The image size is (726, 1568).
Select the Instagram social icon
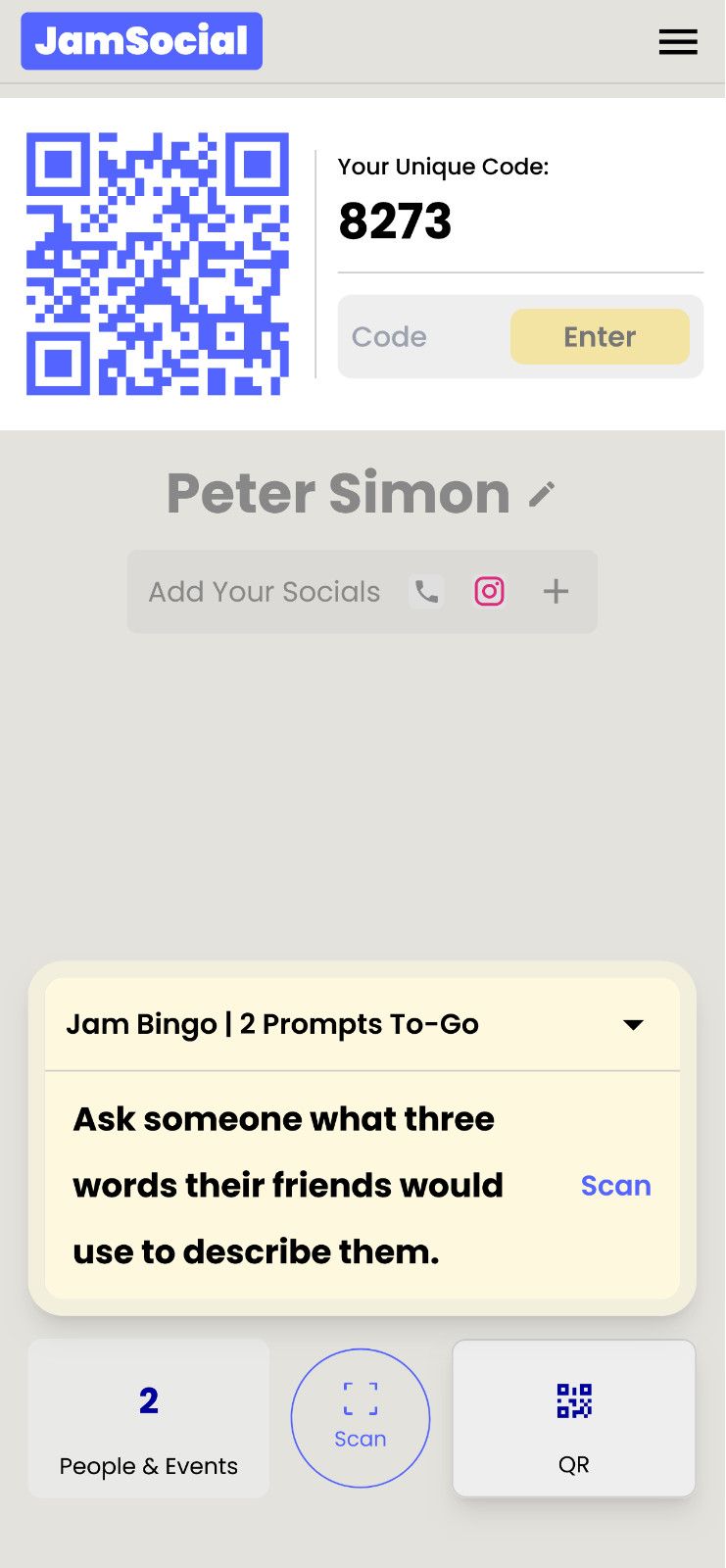click(x=489, y=591)
